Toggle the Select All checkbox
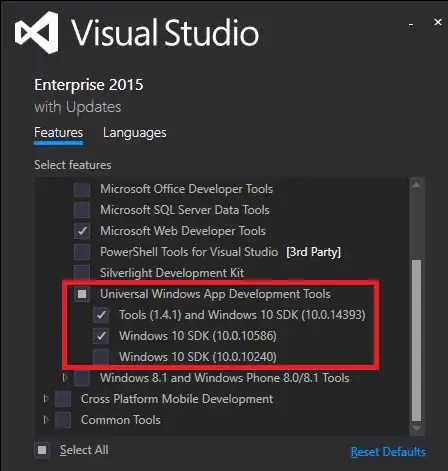The image size is (448, 471). [x=42, y=450]
